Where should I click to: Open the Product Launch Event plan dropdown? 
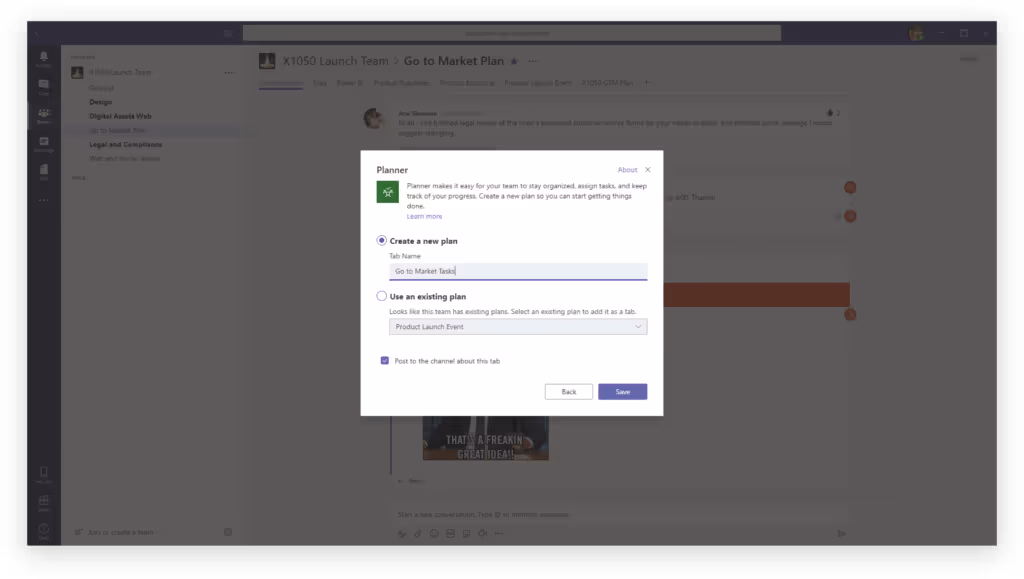click(x=518, y=327)
